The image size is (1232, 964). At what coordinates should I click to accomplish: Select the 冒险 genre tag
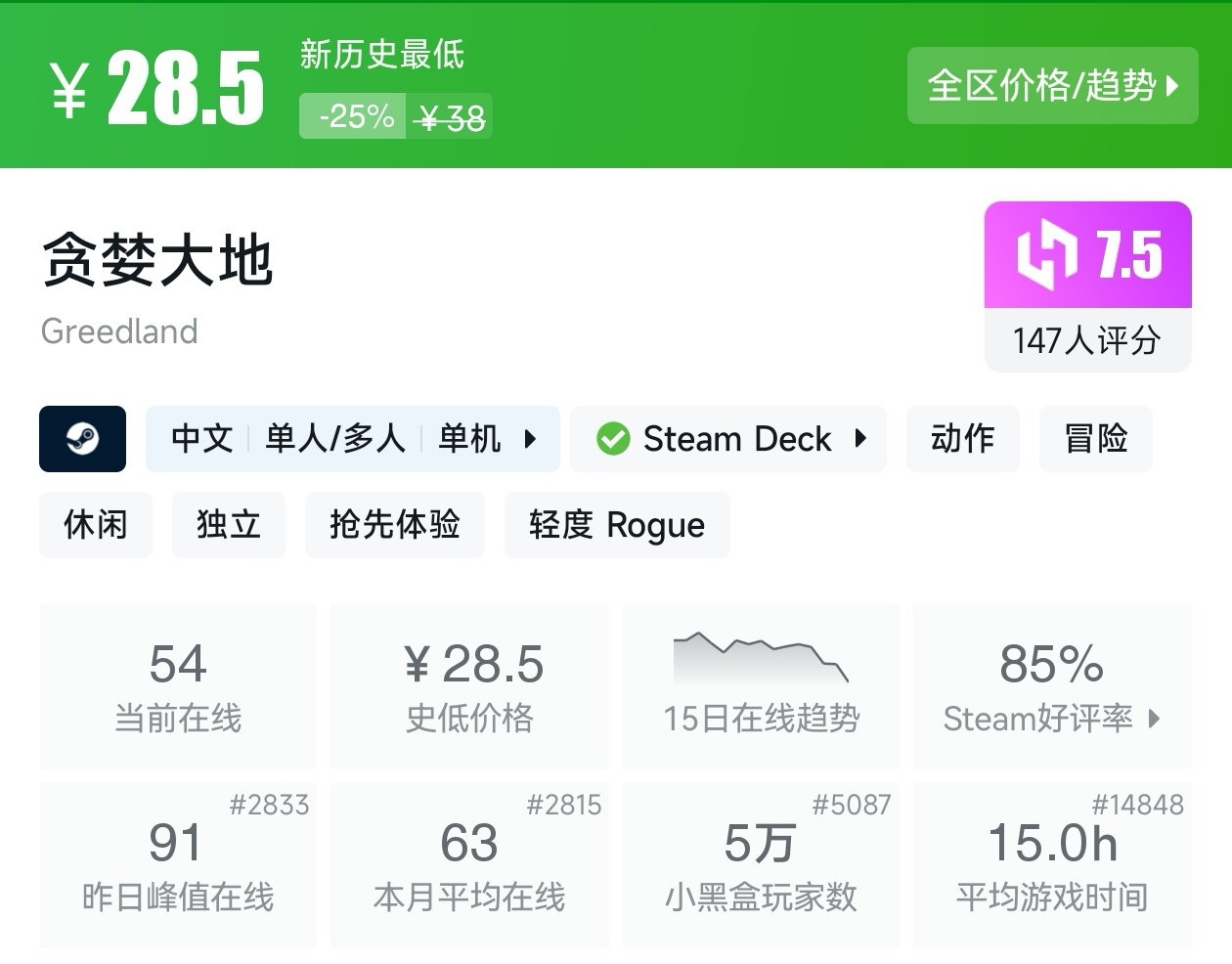click(x=1095, y=439)
